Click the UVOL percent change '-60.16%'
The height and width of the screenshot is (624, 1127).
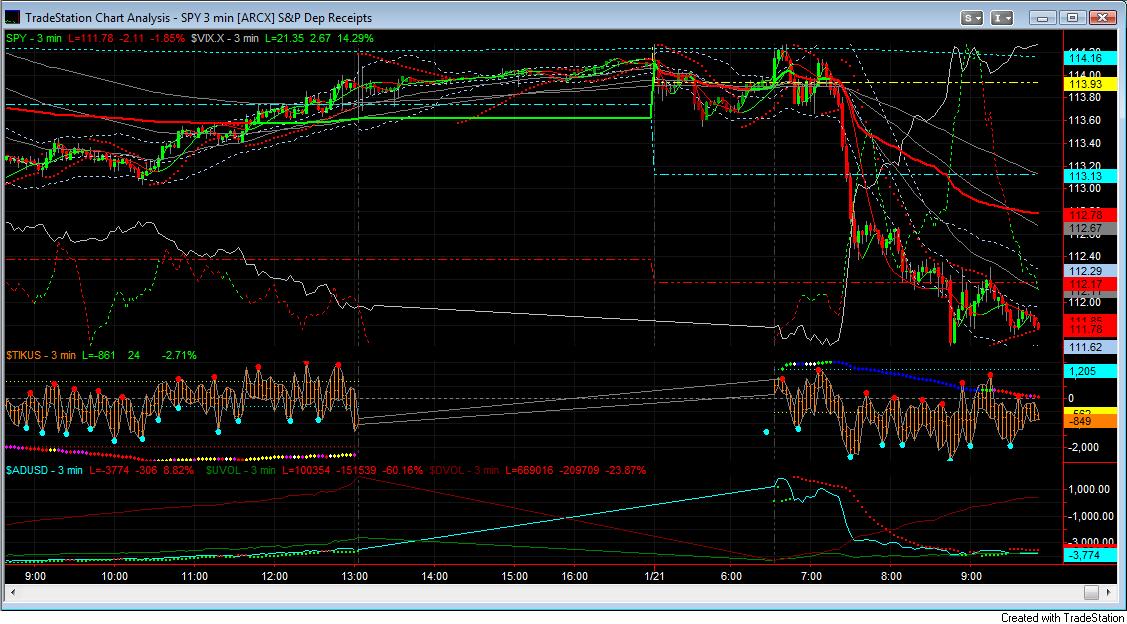click(x=400, y=469)
